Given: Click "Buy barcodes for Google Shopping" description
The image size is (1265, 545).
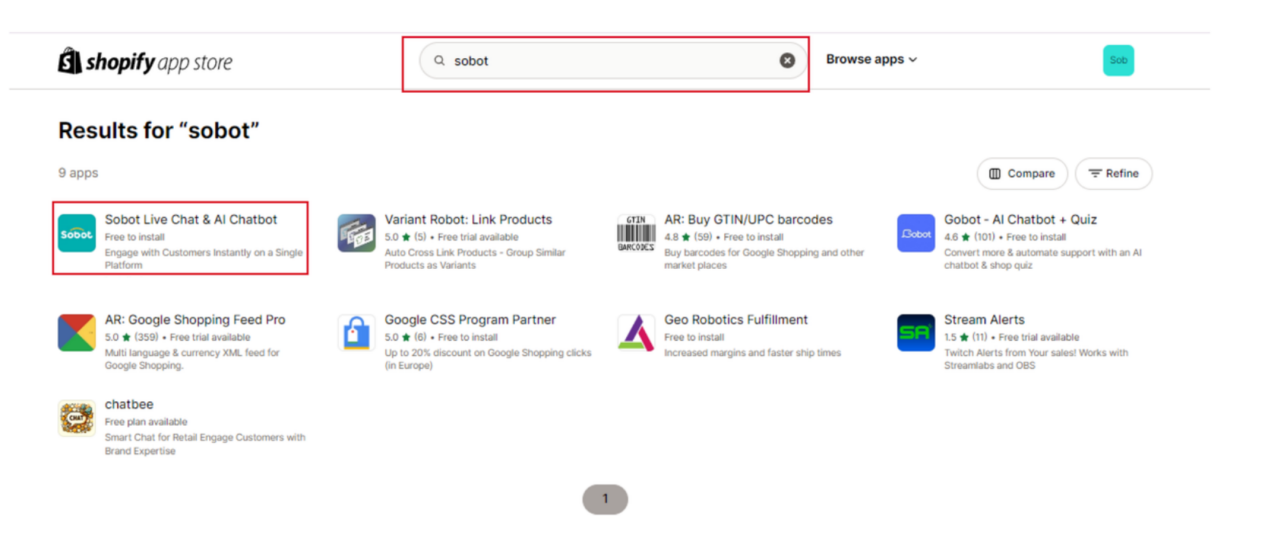Looking at the screenshot, I should (764, 259).
